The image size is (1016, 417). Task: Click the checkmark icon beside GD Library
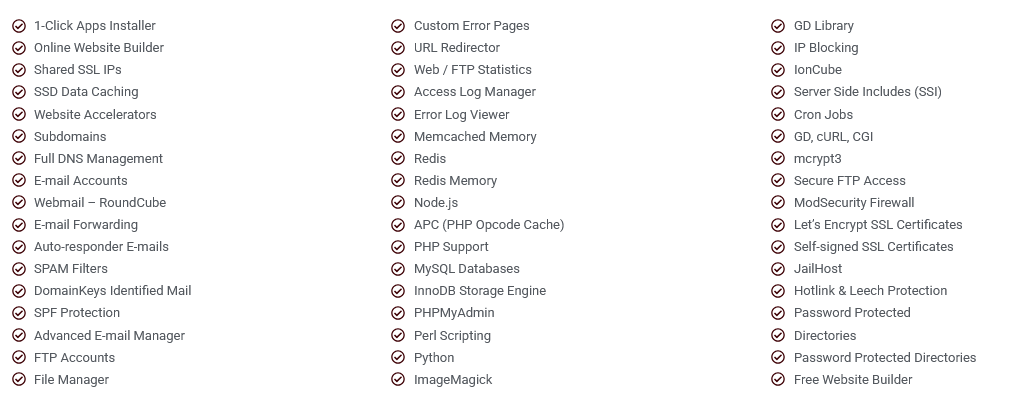coord(778,26)
